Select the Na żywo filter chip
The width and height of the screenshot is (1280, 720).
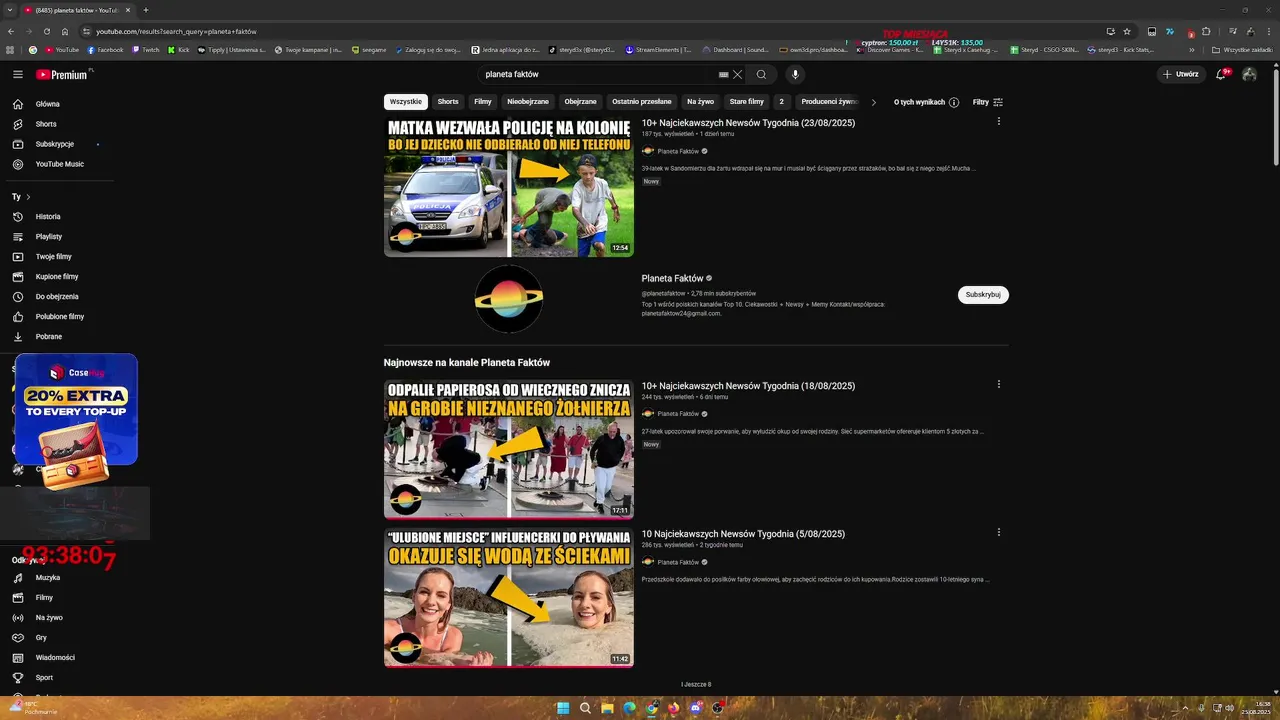click(x=700, y=102)
